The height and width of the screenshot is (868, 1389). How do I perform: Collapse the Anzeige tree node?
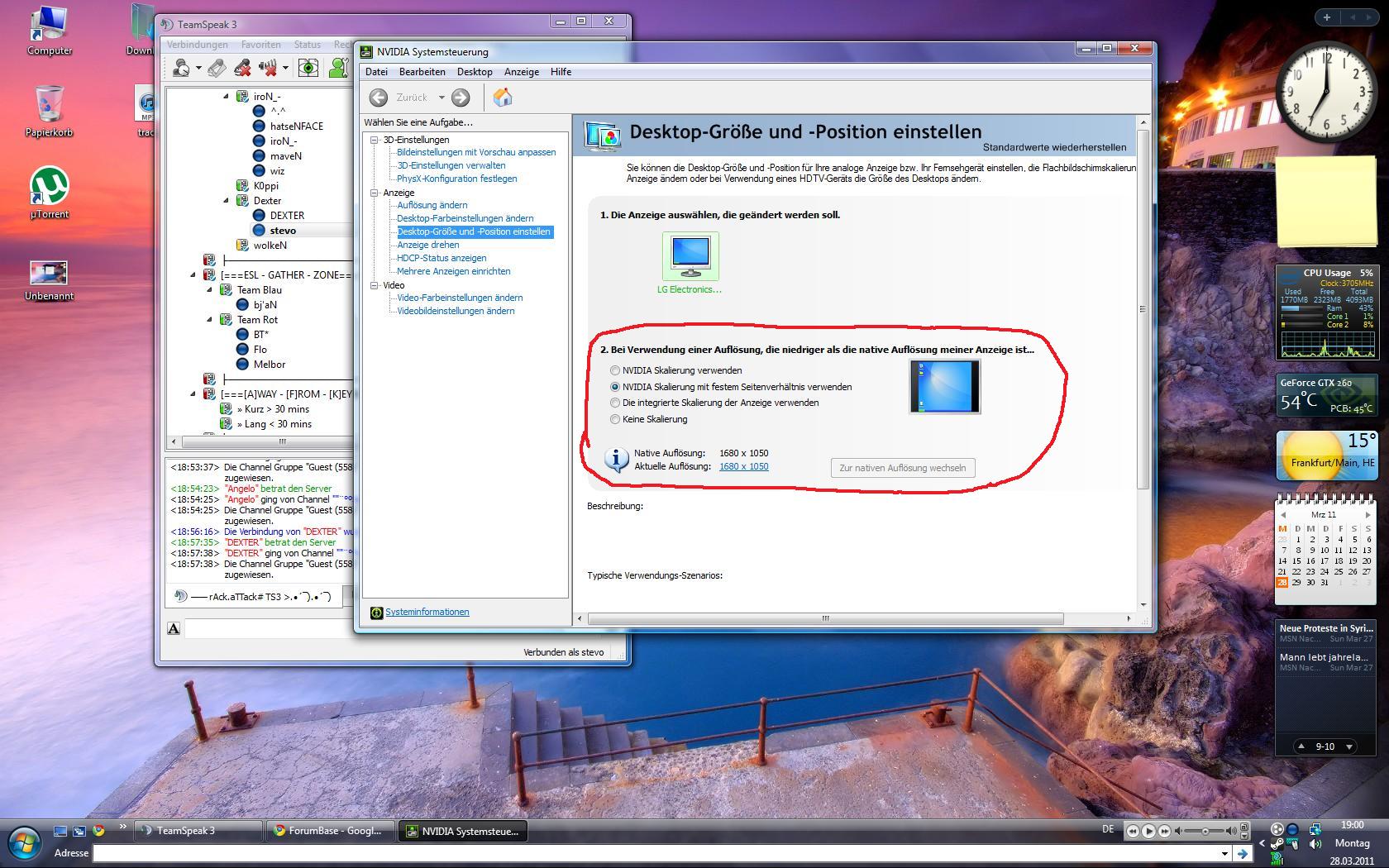tap(374, 193)
